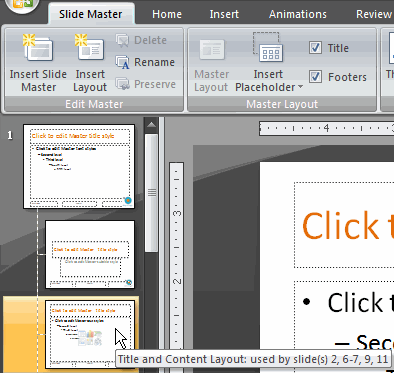Screen dimensions: 394x373
Task: Click the horizontal ruler at mark 4
Action: (x=326, y=128)
